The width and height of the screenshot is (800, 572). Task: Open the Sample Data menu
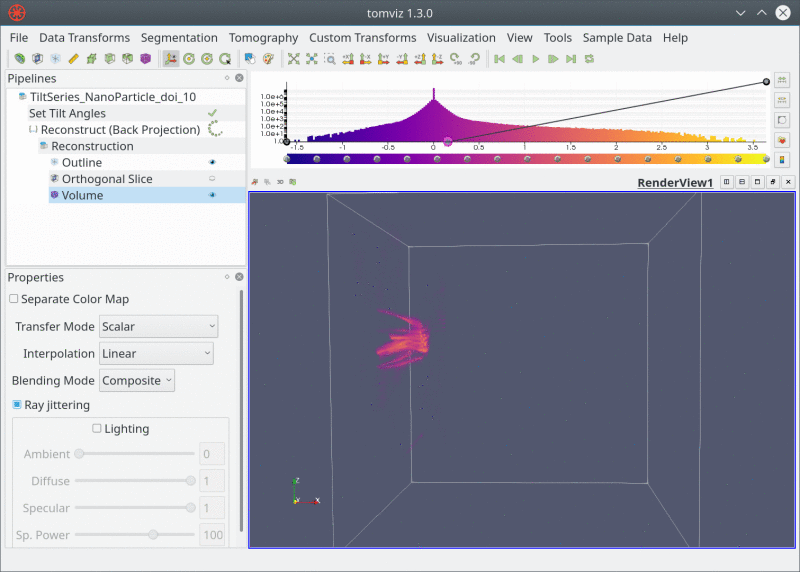617,38
